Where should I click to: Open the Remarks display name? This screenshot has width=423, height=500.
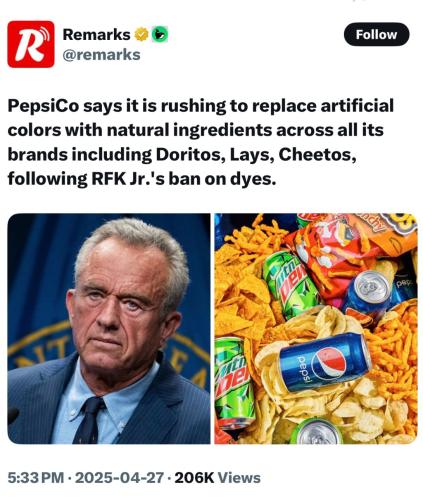click(96, 34)
